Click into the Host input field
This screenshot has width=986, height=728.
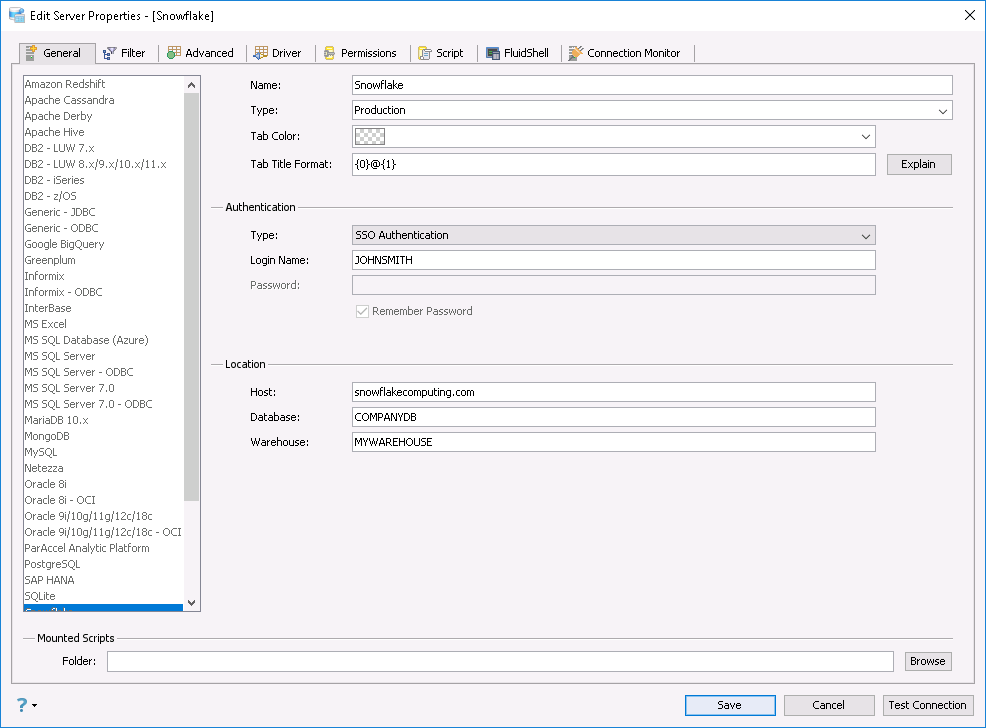coord(613,392)
